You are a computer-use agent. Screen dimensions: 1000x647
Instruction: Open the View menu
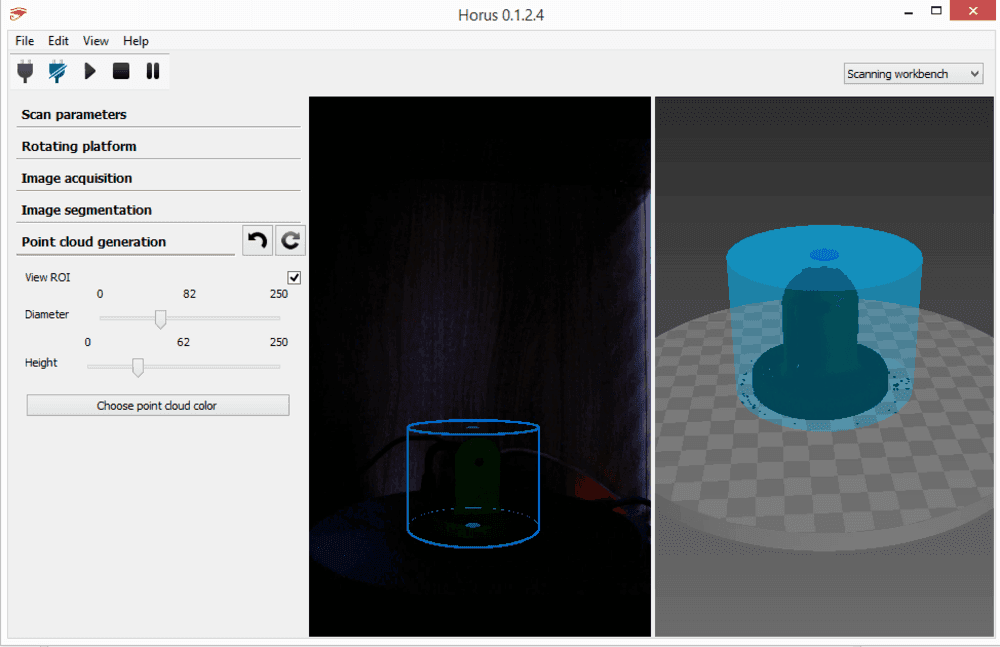tap(96, 41)
